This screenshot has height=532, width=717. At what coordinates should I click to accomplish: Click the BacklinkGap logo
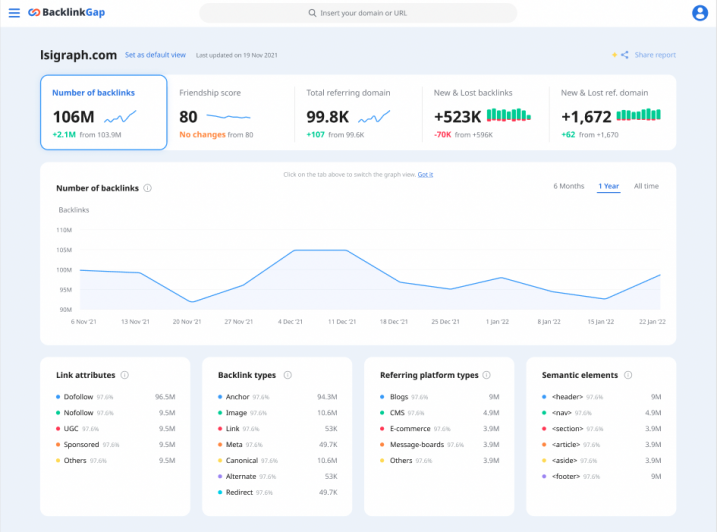tap(67, 12)
